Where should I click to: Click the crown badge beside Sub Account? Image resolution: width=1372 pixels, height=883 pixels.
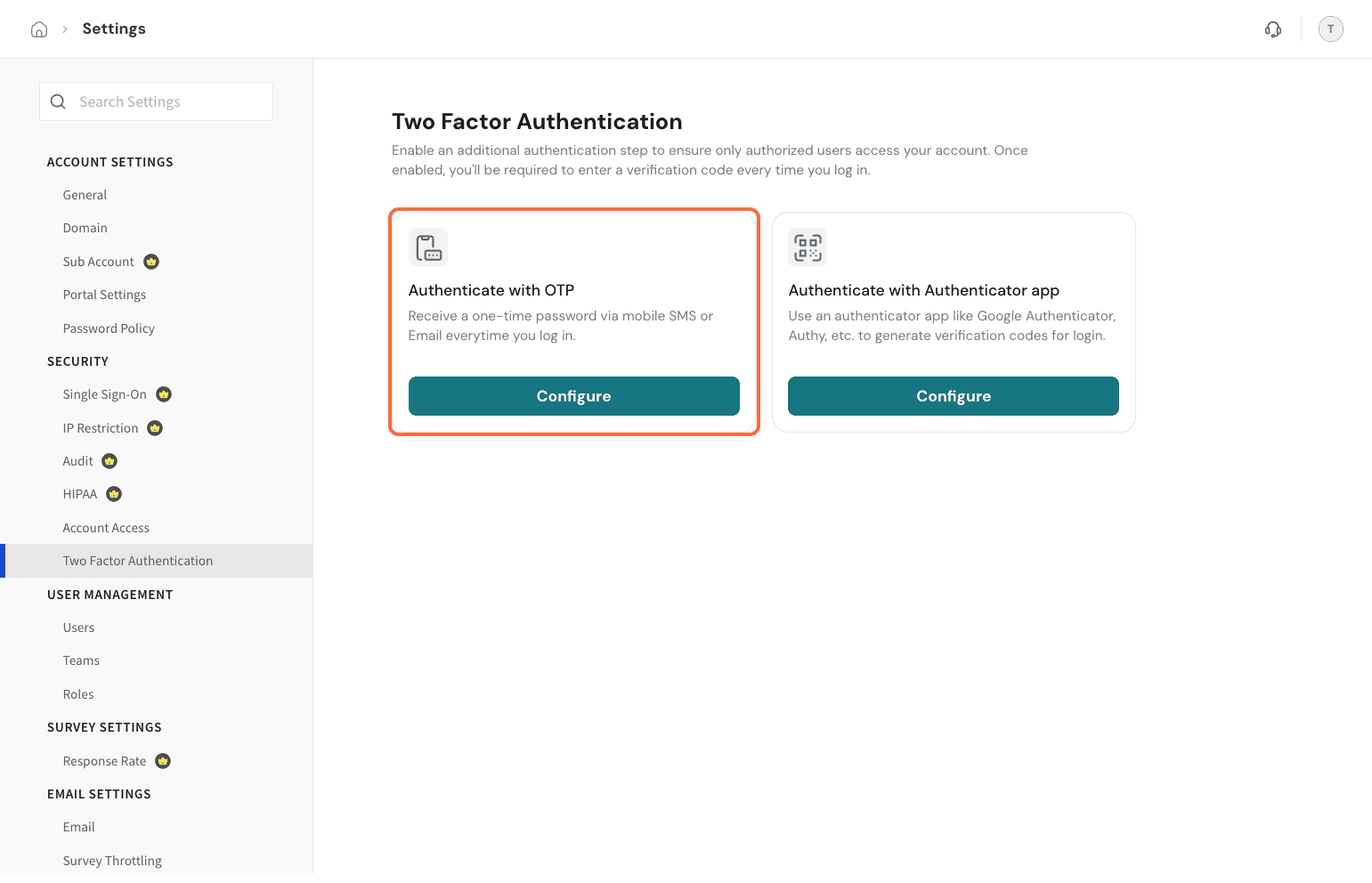(x=151, y=262)
